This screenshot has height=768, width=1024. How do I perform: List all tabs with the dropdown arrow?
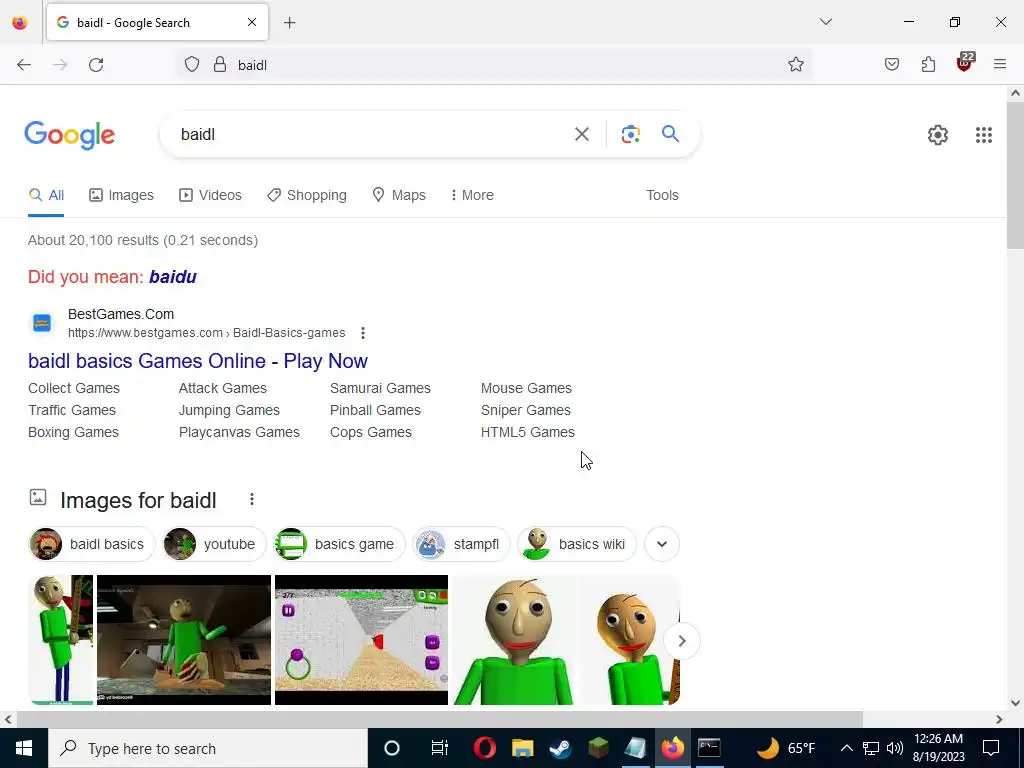pyautogui.click(x=825, y=22)
